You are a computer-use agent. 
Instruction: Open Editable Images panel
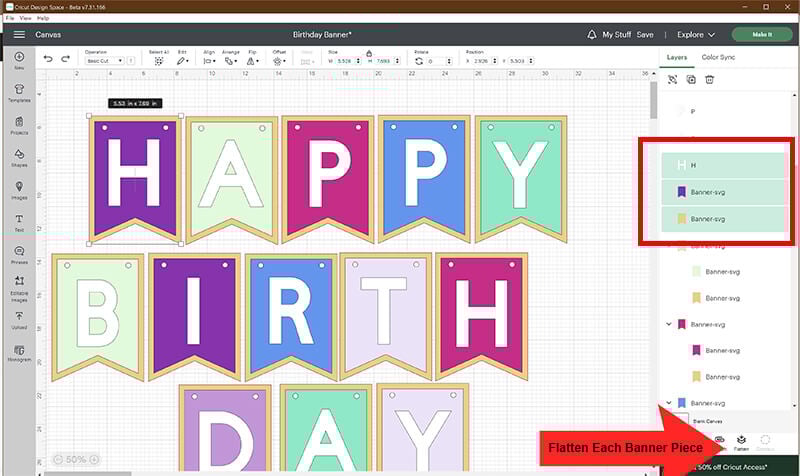[19, 289]
